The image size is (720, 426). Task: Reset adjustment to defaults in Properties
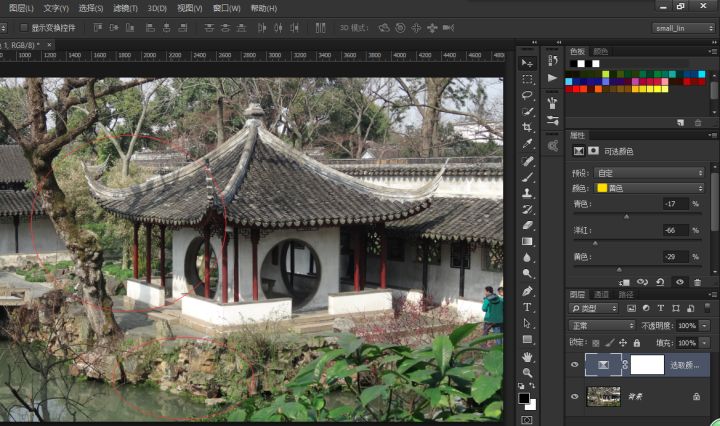pos(660,282)
